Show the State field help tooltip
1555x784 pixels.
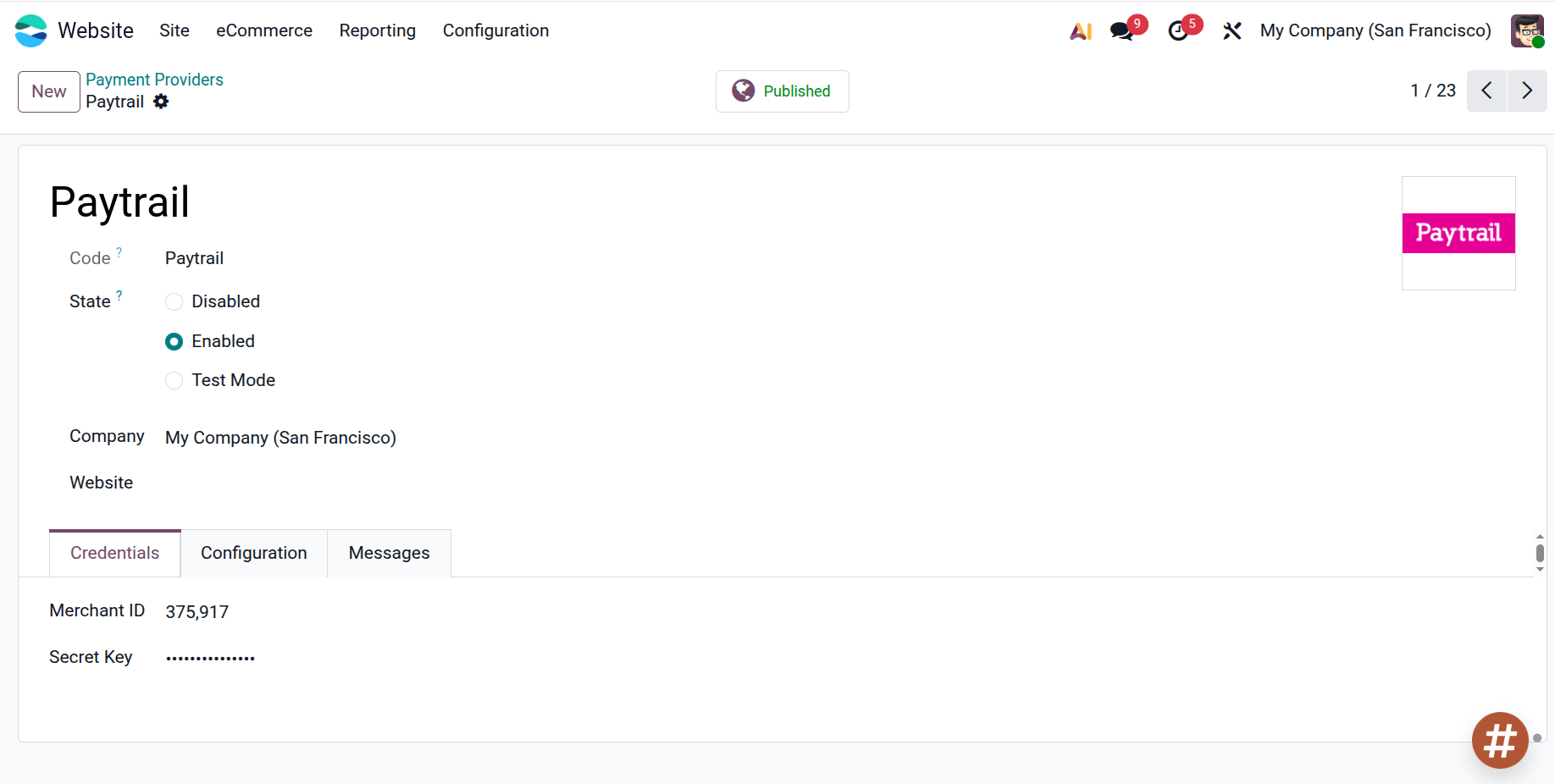pyautogui.click(x=119, y=295)
